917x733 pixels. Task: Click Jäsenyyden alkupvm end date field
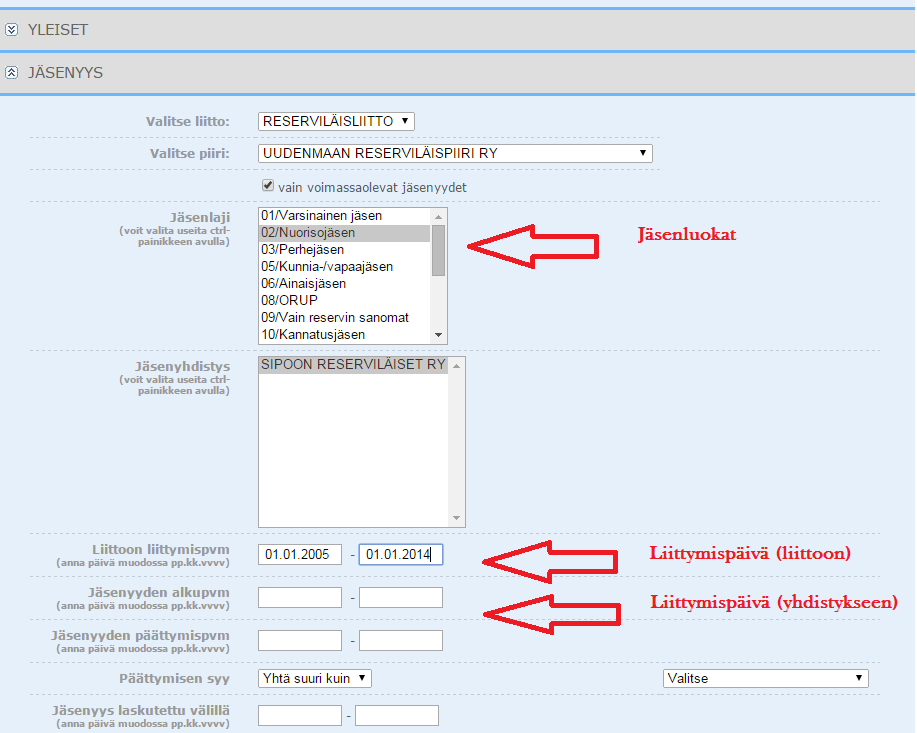point(401,597)
